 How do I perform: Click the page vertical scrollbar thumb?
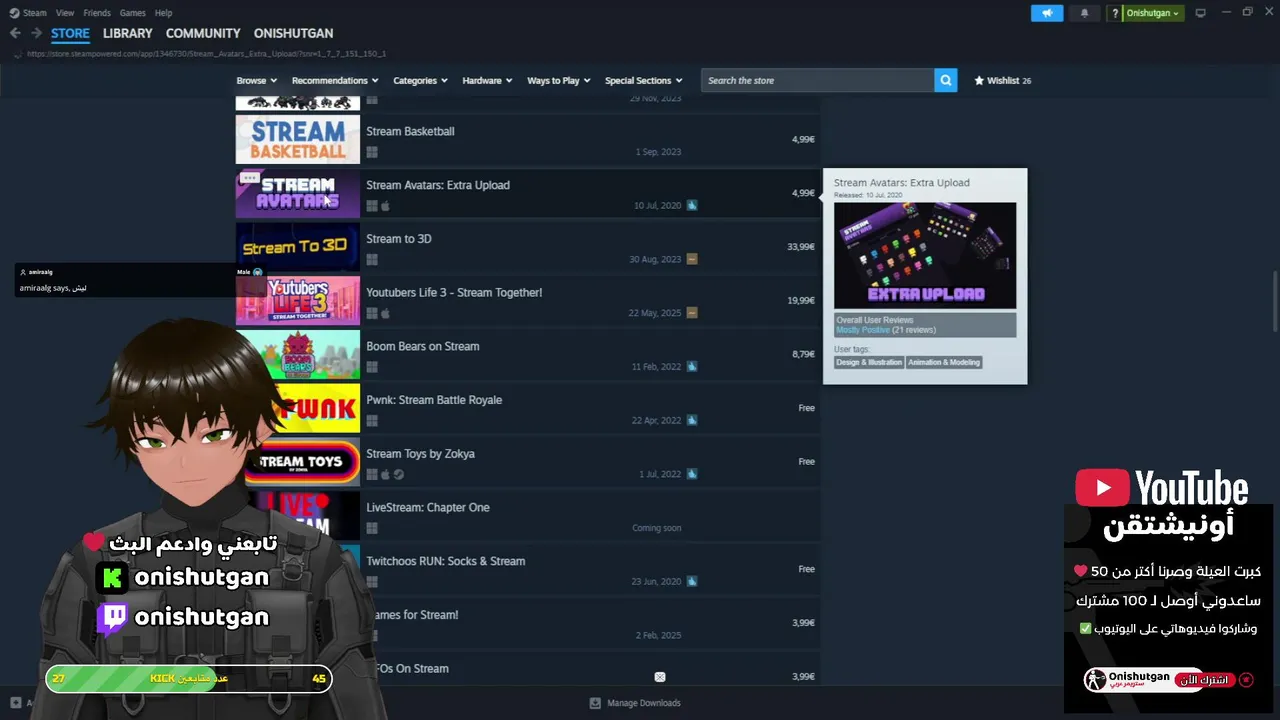click(1274, 301)
